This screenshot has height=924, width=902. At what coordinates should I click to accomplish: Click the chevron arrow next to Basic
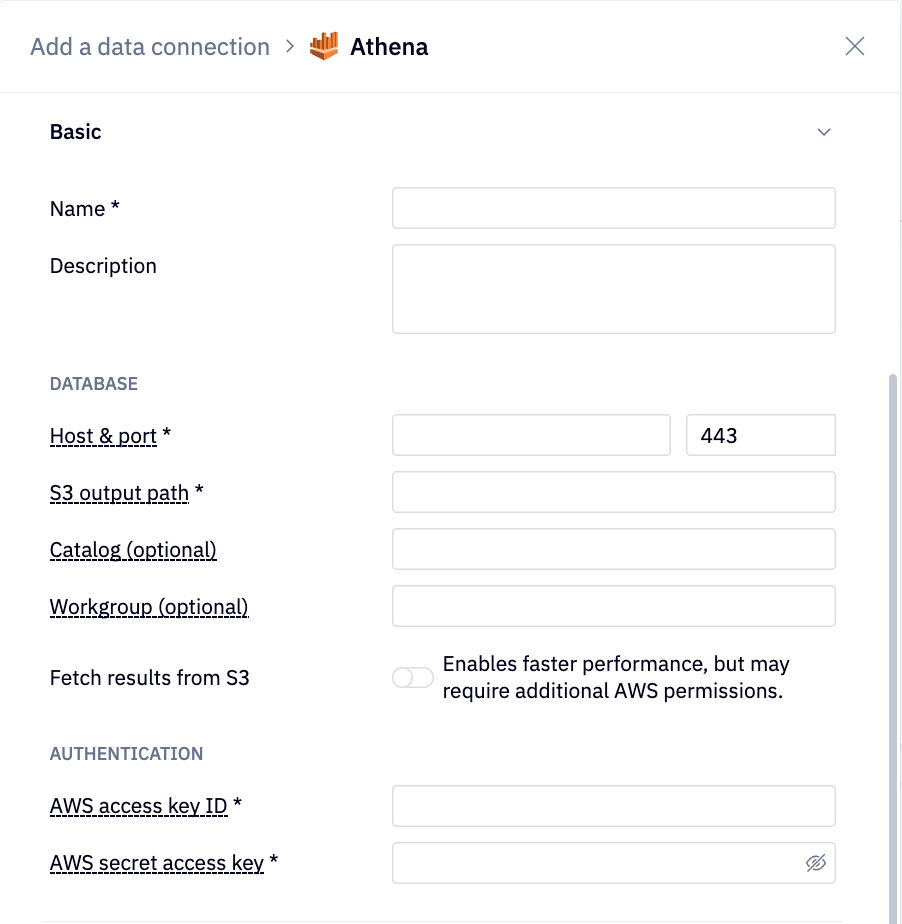824,131
